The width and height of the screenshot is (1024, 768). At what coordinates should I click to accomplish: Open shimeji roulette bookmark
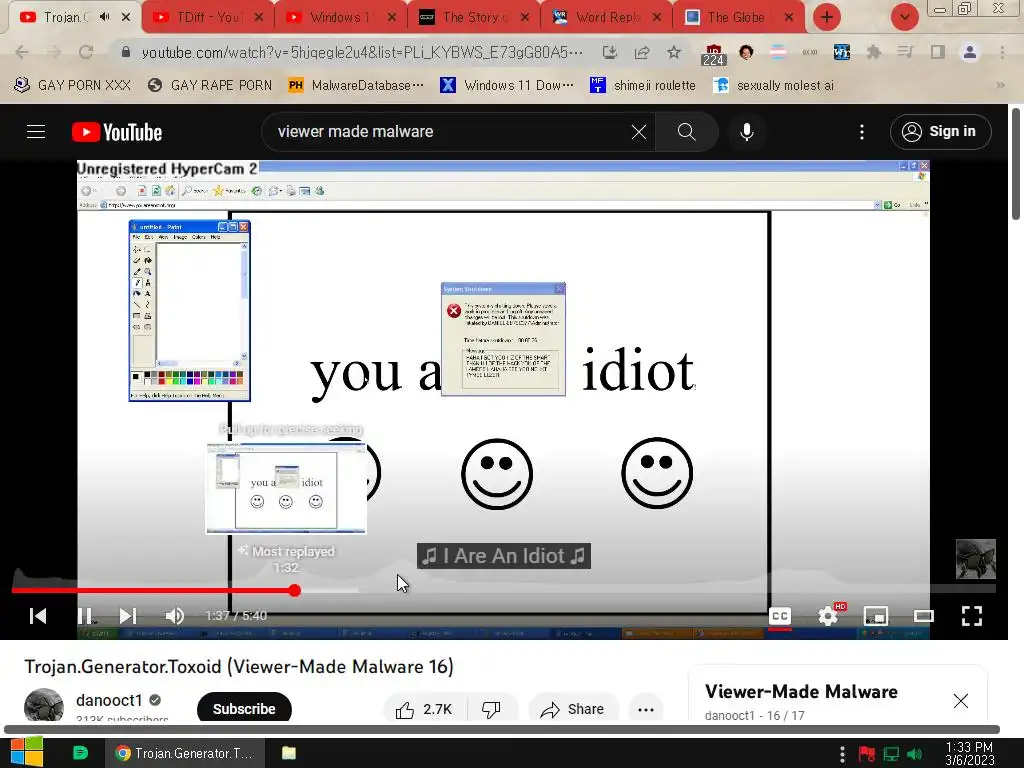pyautogui.click(x=643, y=86)
